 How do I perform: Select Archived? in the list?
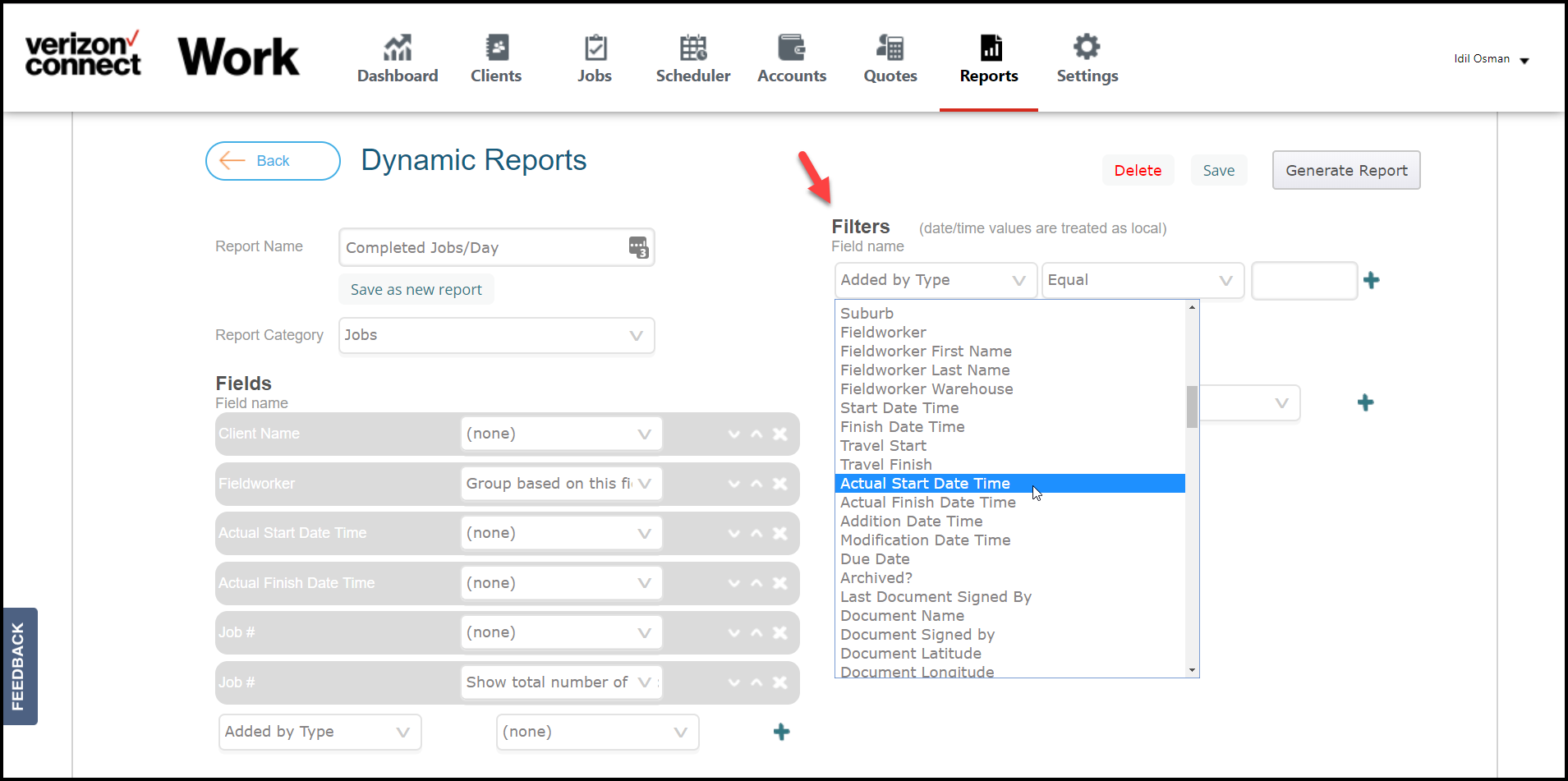pos(1009,578)
